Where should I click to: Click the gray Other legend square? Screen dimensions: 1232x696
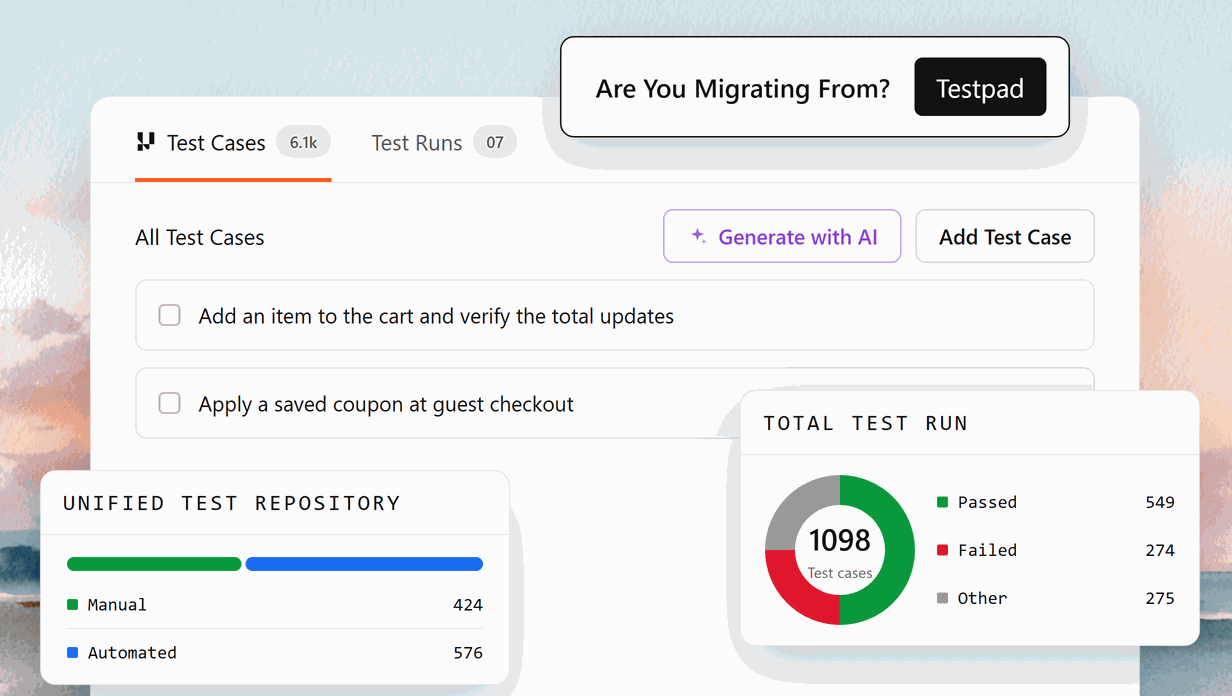pos(942,598)
